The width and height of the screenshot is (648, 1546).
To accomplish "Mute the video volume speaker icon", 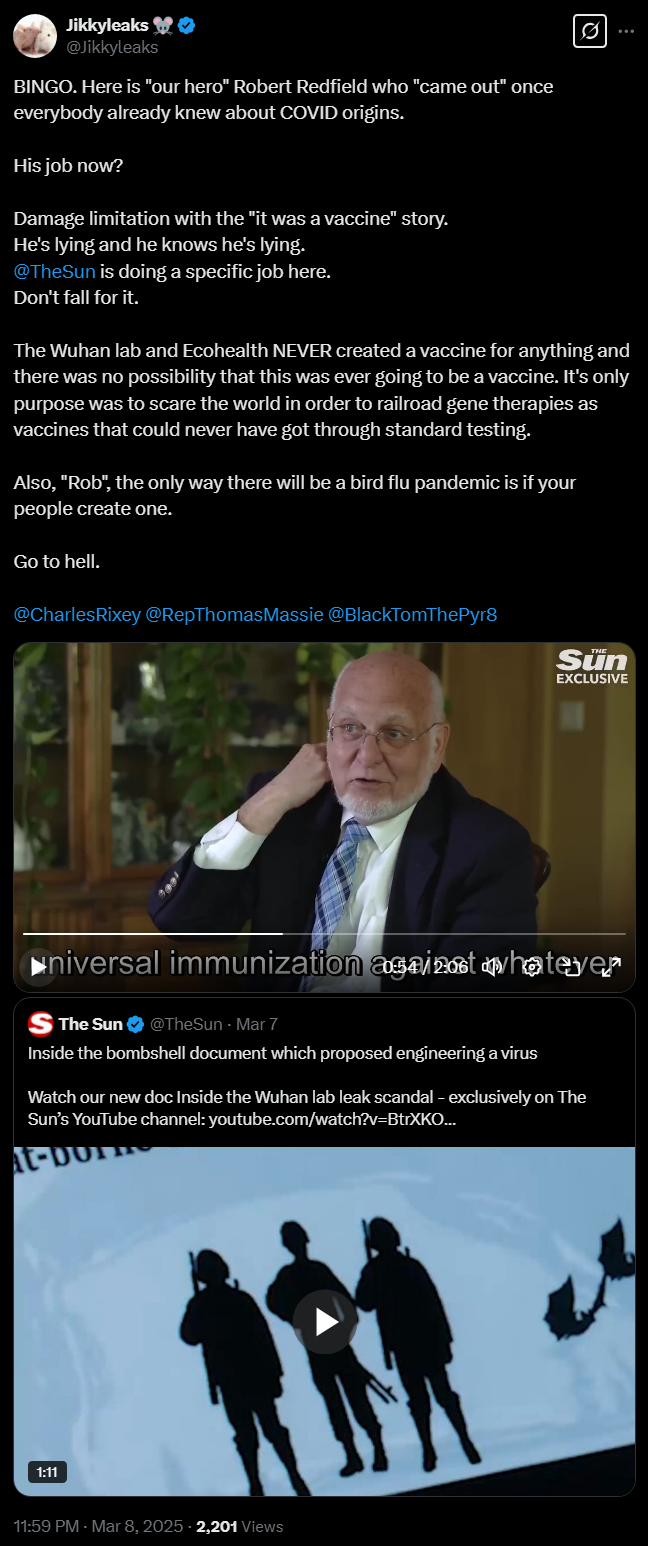I will [491, 966].
